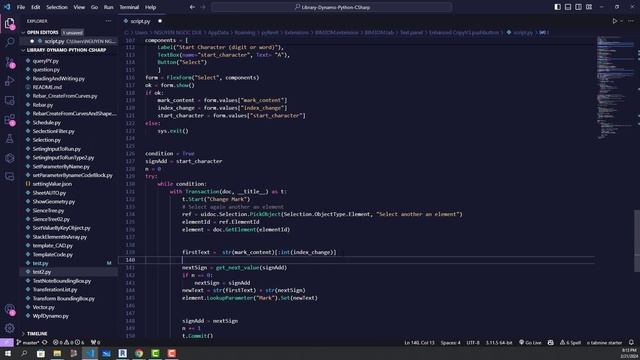Collapse the Open Editors section
The height and width of the screenshot is (360, 640).
click(x=24, y=32)
